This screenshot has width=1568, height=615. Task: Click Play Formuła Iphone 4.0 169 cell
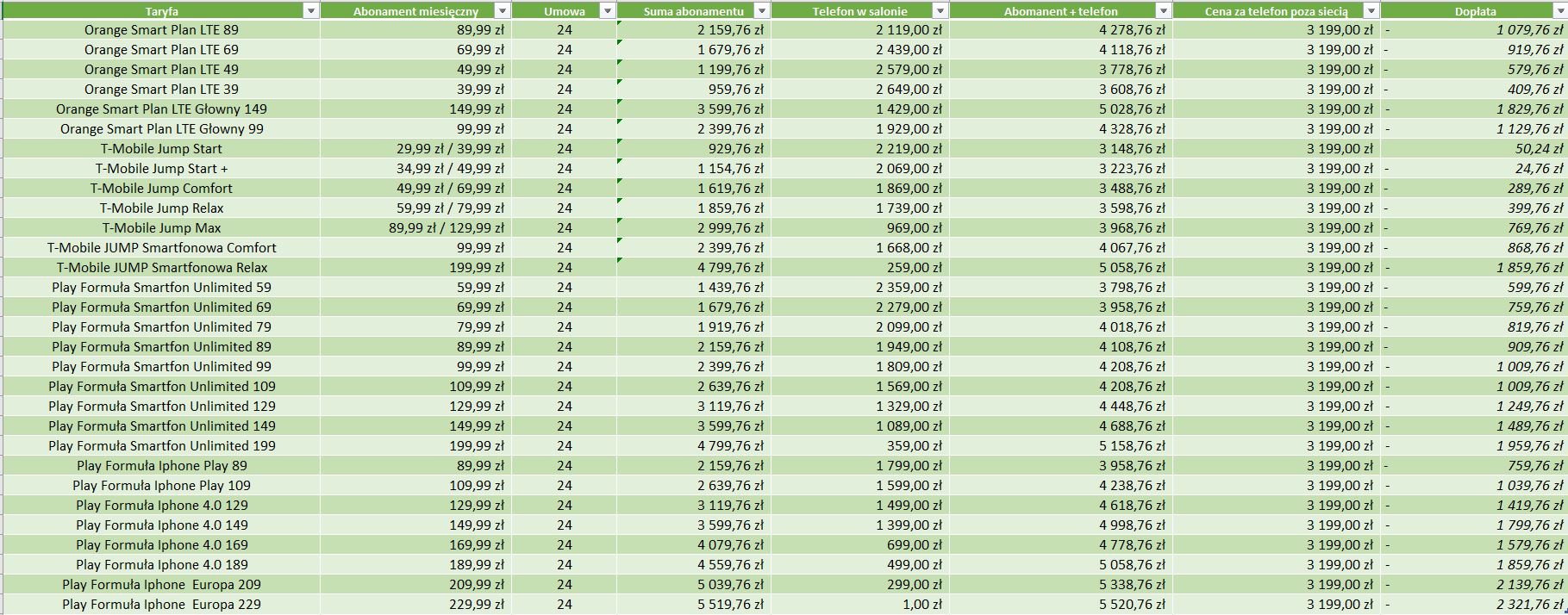point(161,544)
